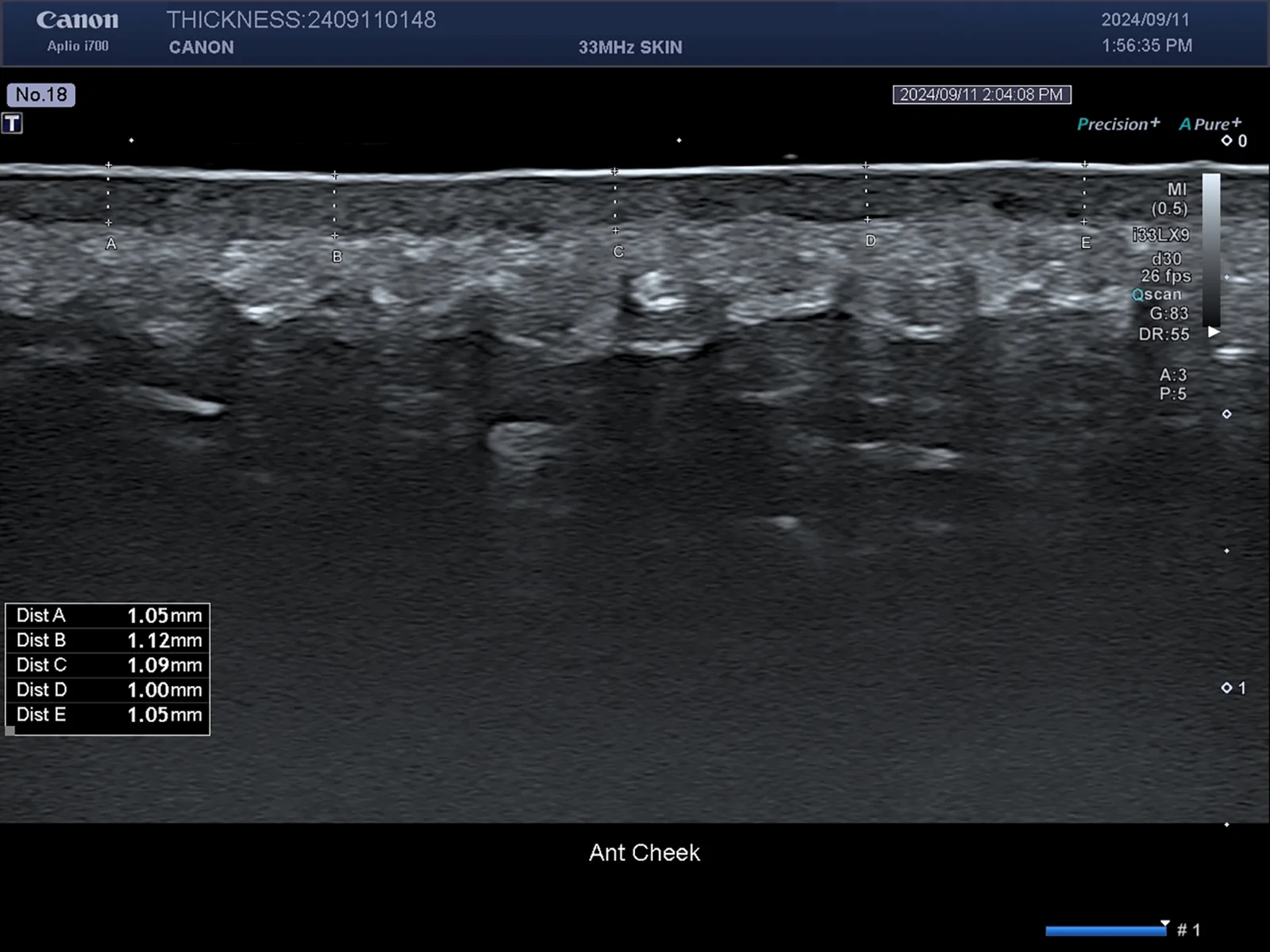The height and width of the screenshot is (952, 1270).
Task: Click the 2024/09/11 2:04:08 PM timestamp box
Action: point(982,94)
